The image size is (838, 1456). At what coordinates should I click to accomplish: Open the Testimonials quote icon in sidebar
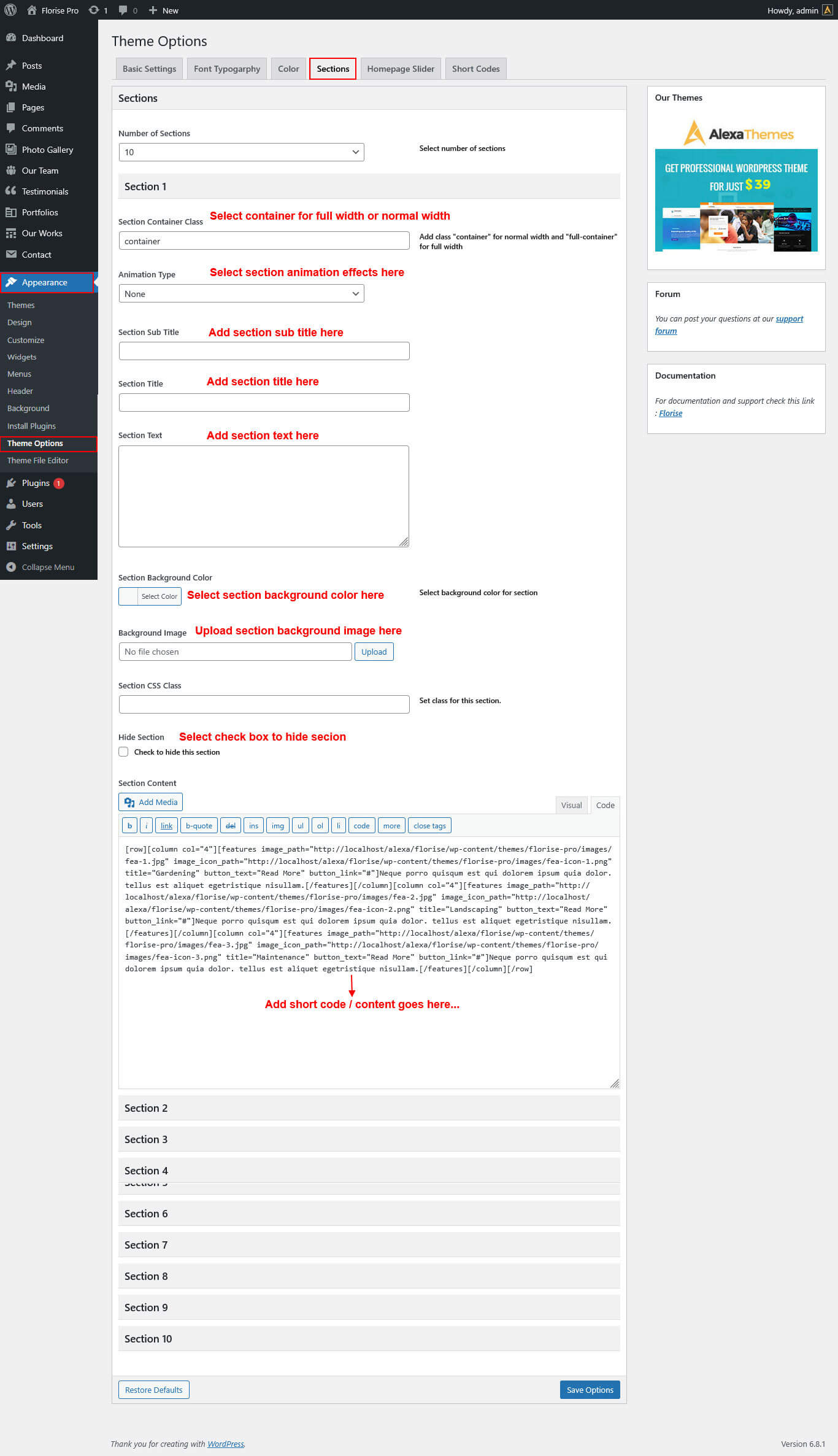tap(11, 191)
